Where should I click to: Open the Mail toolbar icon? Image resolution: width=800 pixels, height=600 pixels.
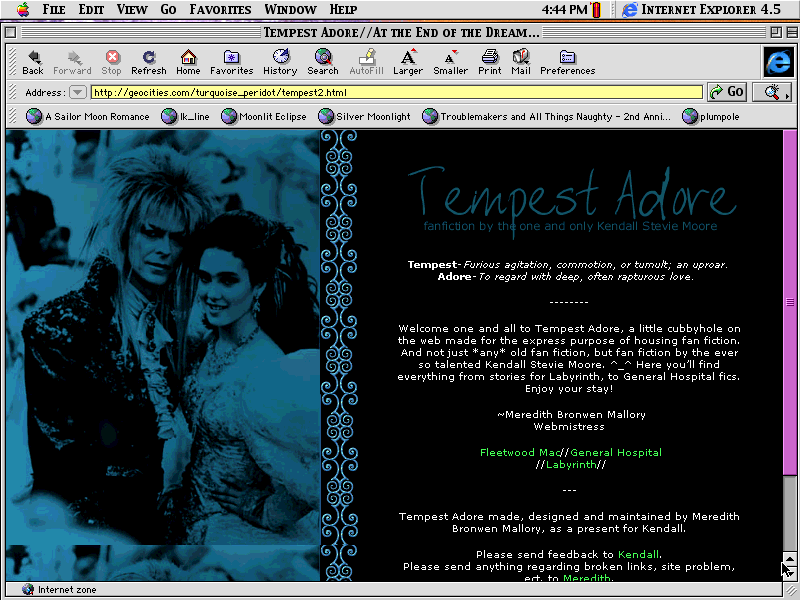[x=521, y=57]
